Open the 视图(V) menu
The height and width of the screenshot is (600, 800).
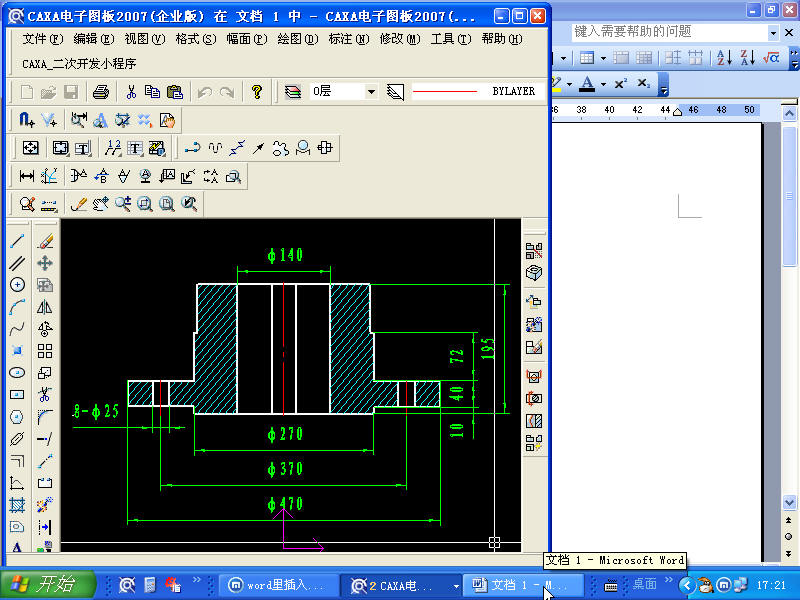pos(145,39)
